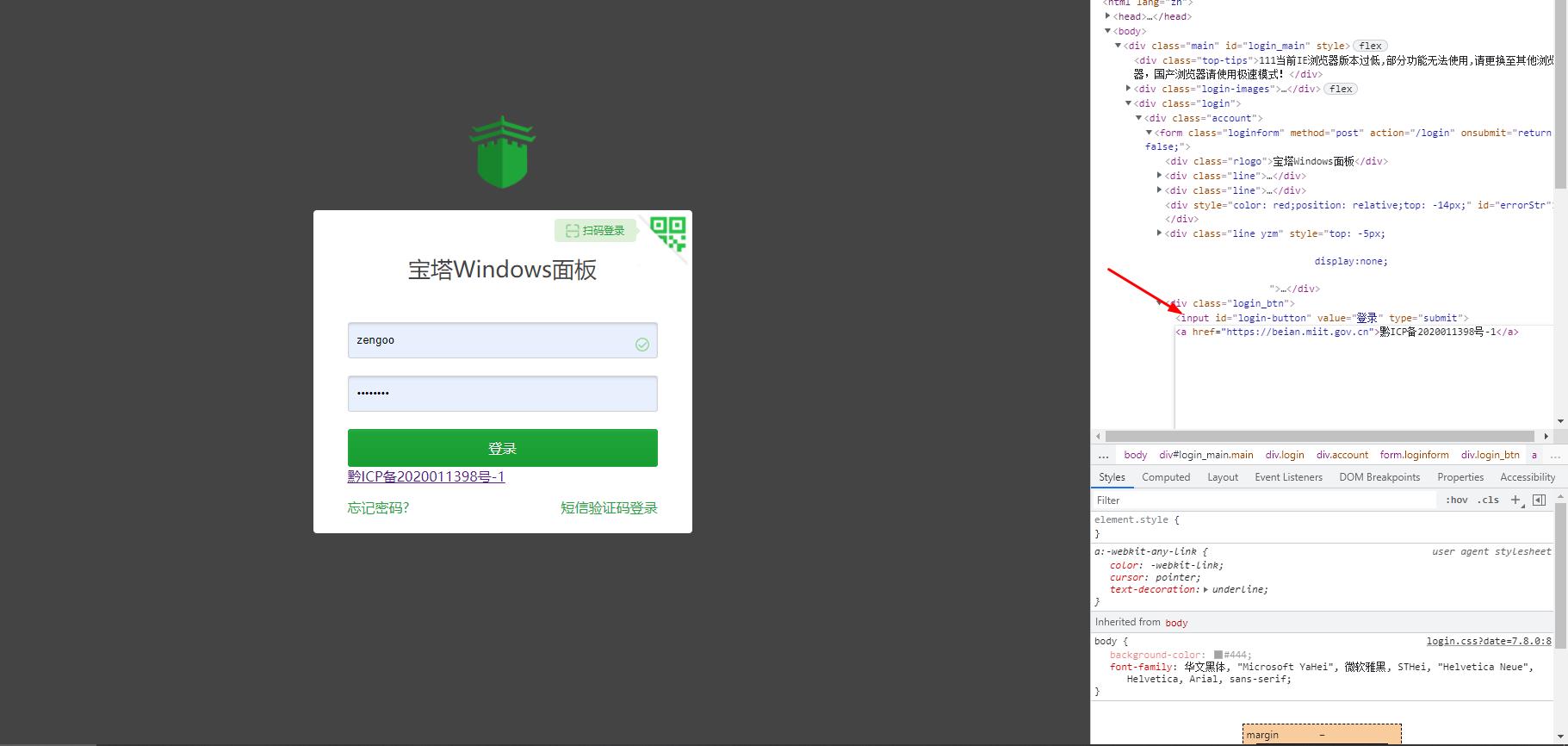This screenshot has width=1568, height=746.
Task: Select the login-button input element line
Action: point(1322,318)
